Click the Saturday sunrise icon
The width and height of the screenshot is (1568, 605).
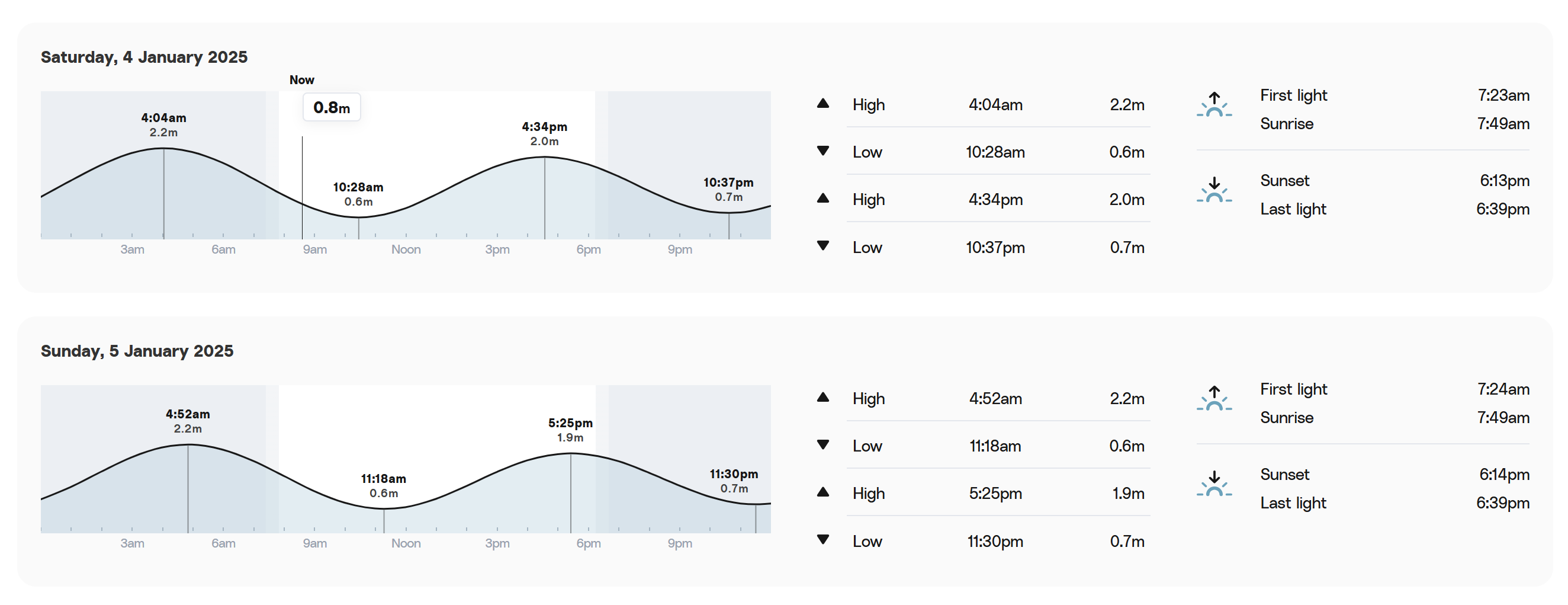(x=1214, y=104)
